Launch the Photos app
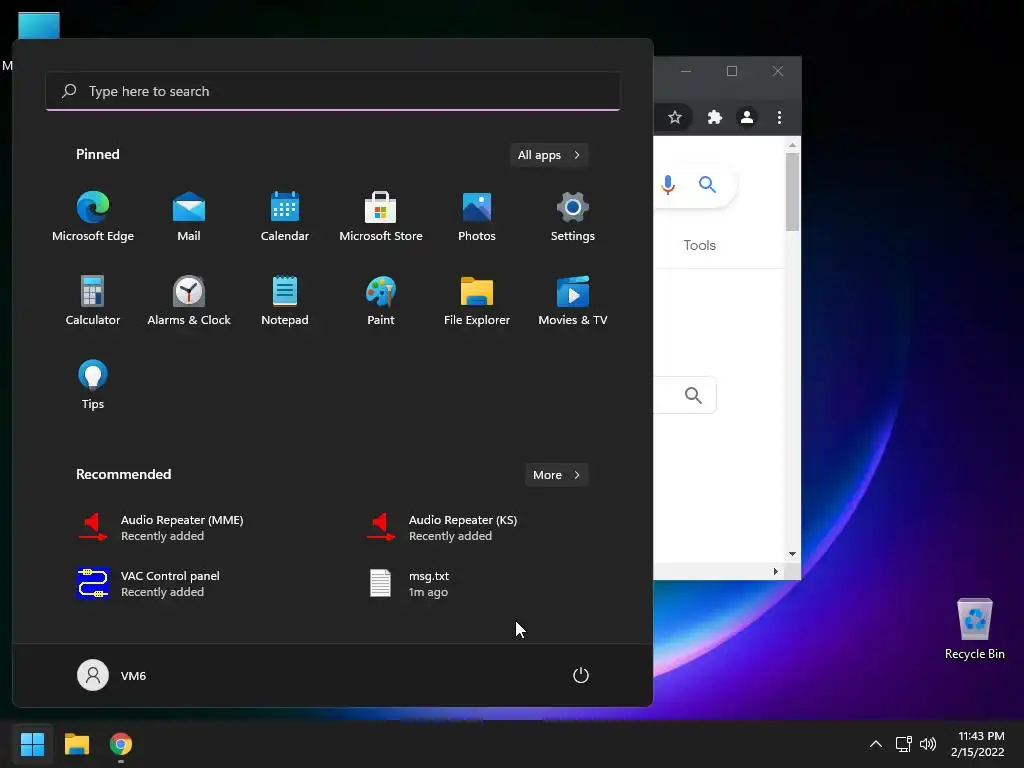Viewport: 1024px width, 768px height. click(x=477, y=217)
